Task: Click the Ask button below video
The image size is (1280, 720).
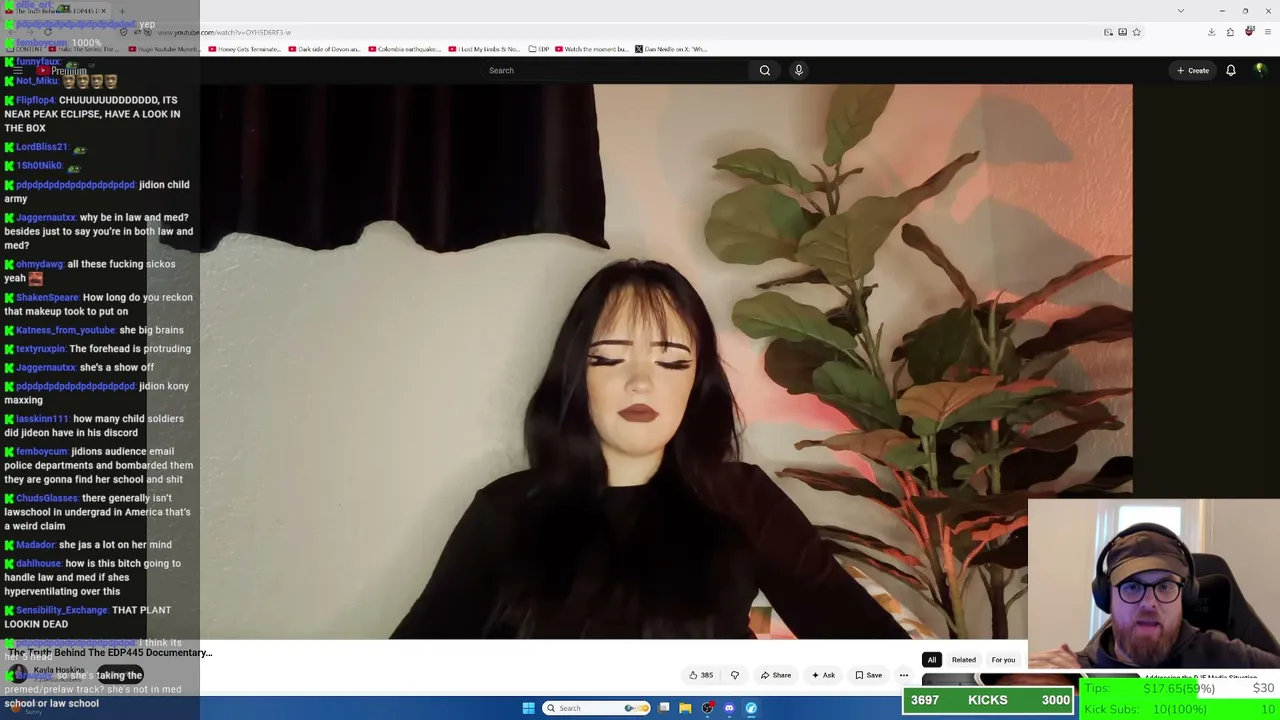Action: point(823,675)
